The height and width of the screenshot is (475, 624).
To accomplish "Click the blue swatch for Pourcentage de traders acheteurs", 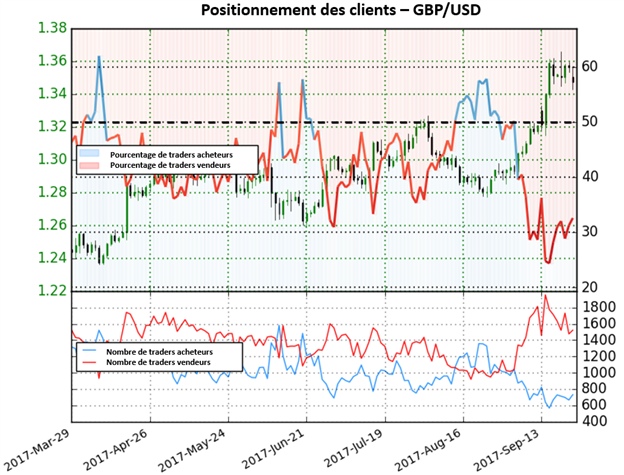I will [89, 153].
